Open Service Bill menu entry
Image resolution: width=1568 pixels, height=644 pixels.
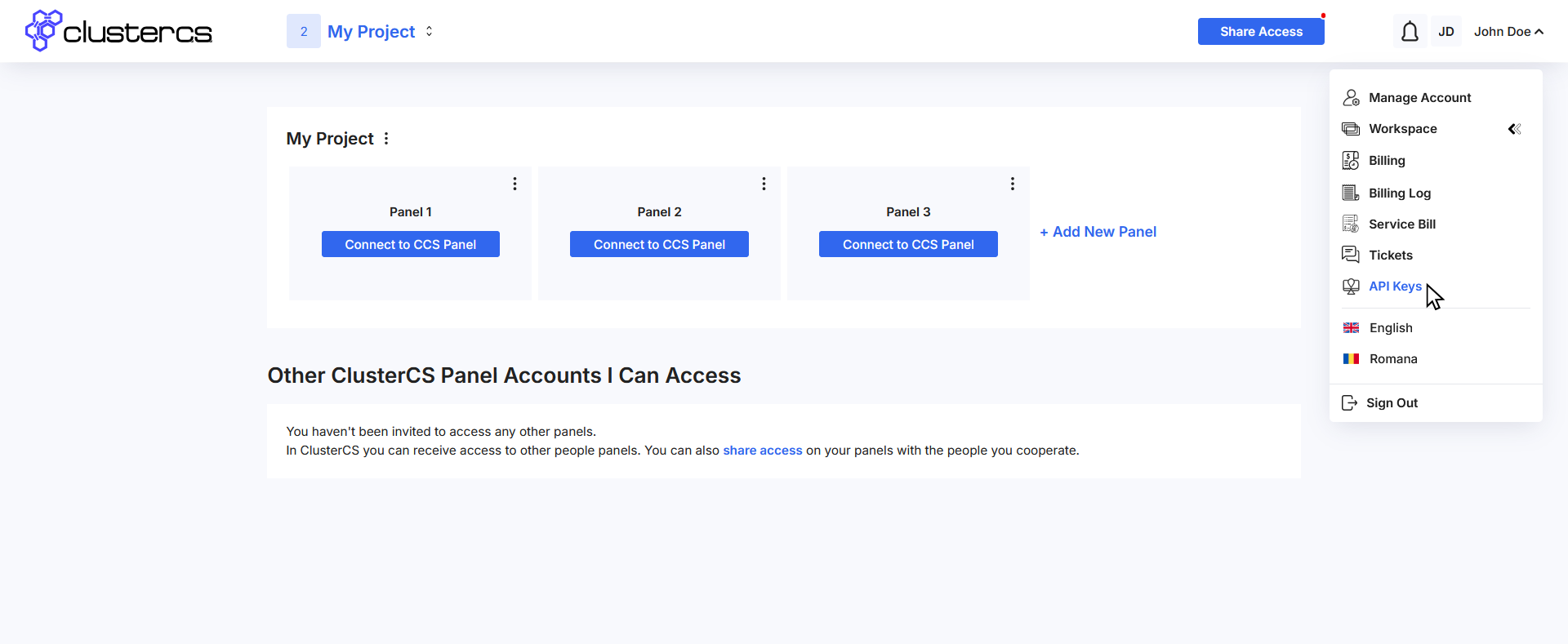[1402, 224]
